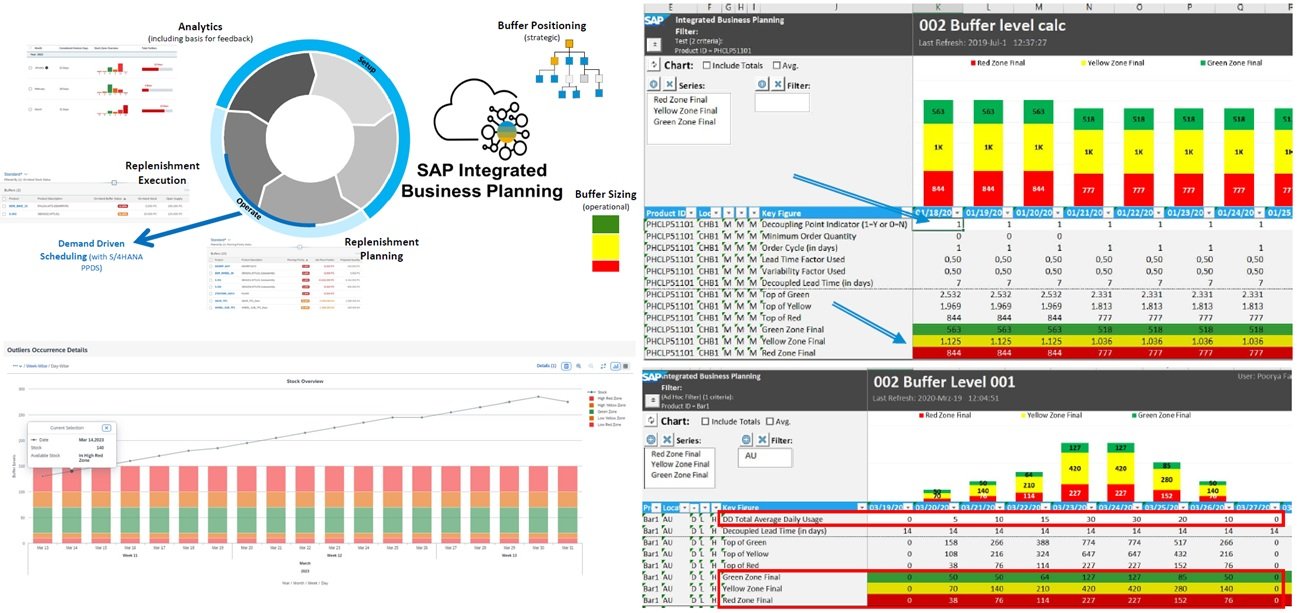
Task: Click Mar 14 stock data point on line
Action: coord(72,471)
